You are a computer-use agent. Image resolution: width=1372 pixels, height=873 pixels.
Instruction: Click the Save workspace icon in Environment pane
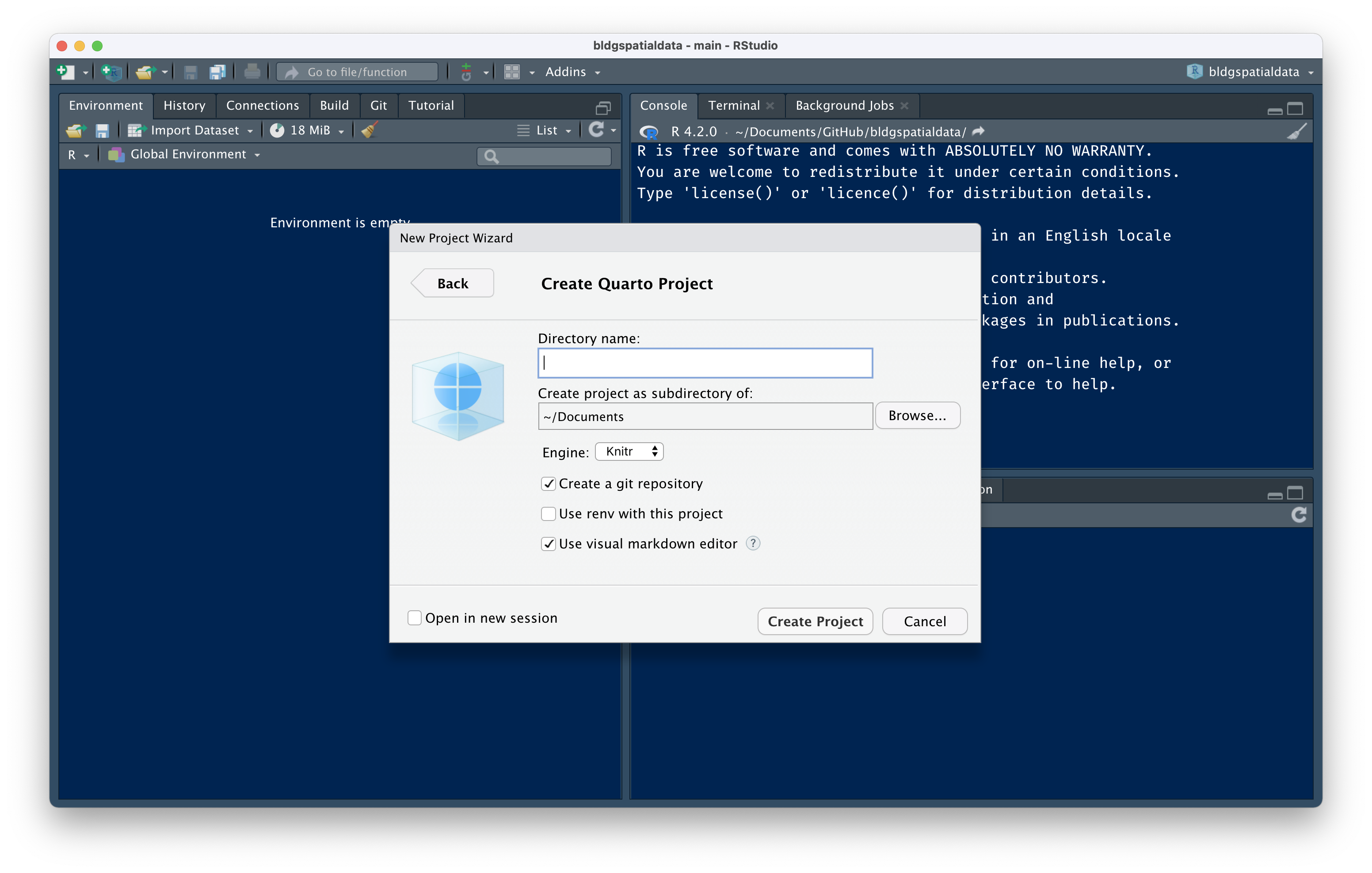pos(102,130)
